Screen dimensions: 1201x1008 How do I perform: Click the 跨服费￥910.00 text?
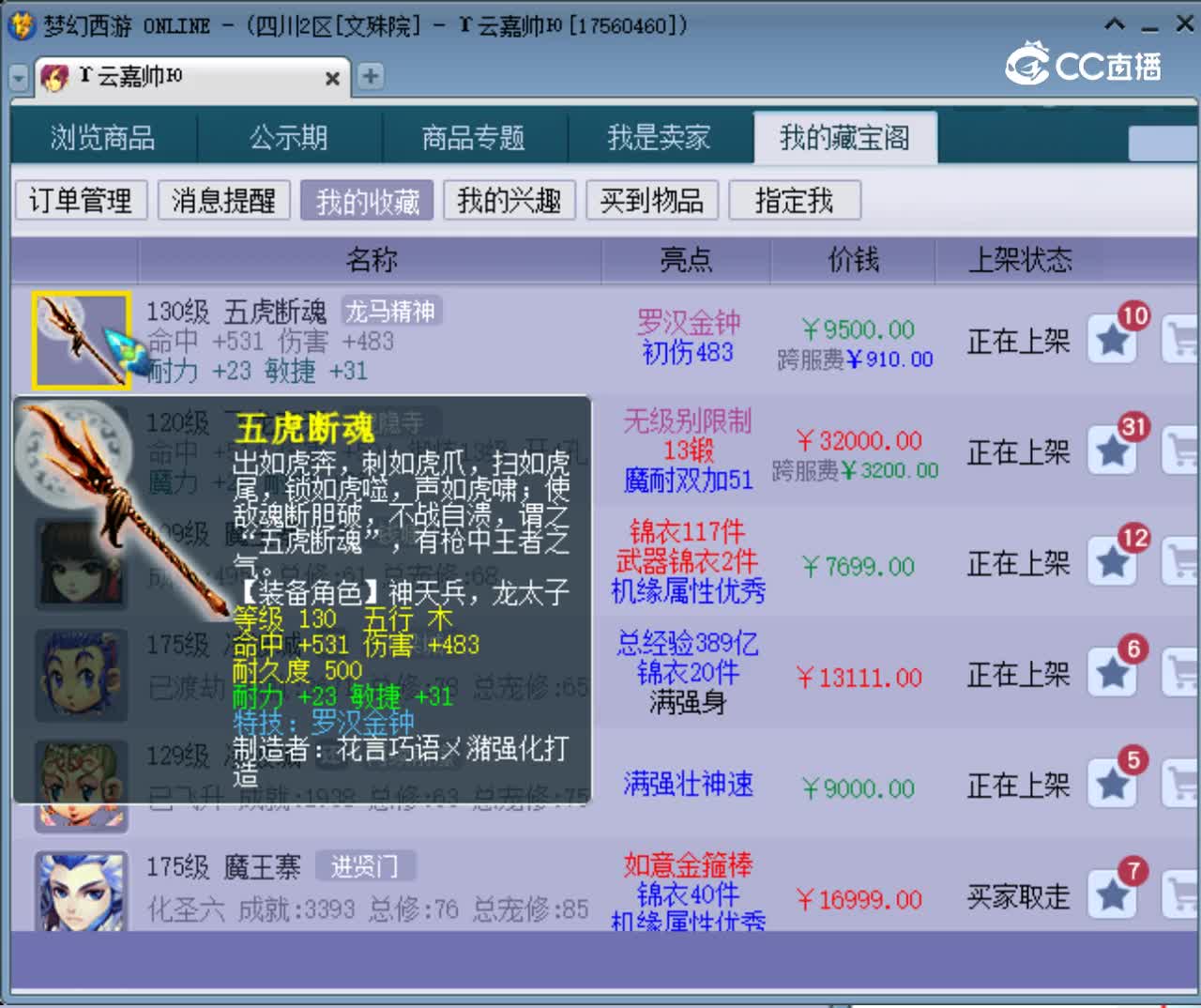855,359
